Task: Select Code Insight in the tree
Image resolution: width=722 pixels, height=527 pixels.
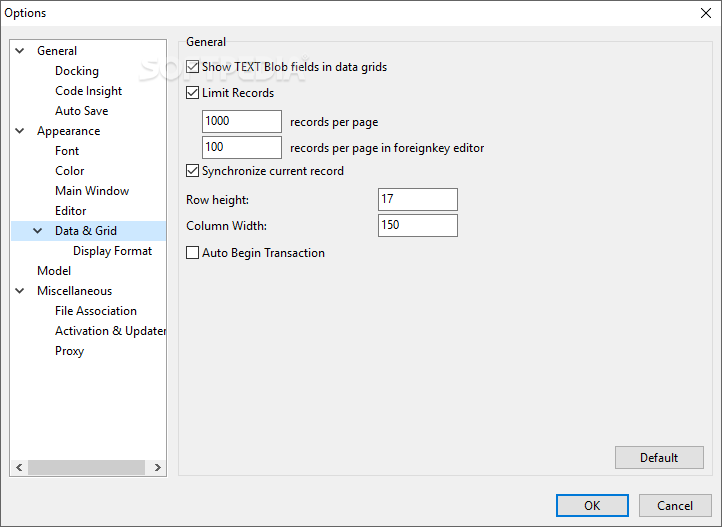Action: 89,91
